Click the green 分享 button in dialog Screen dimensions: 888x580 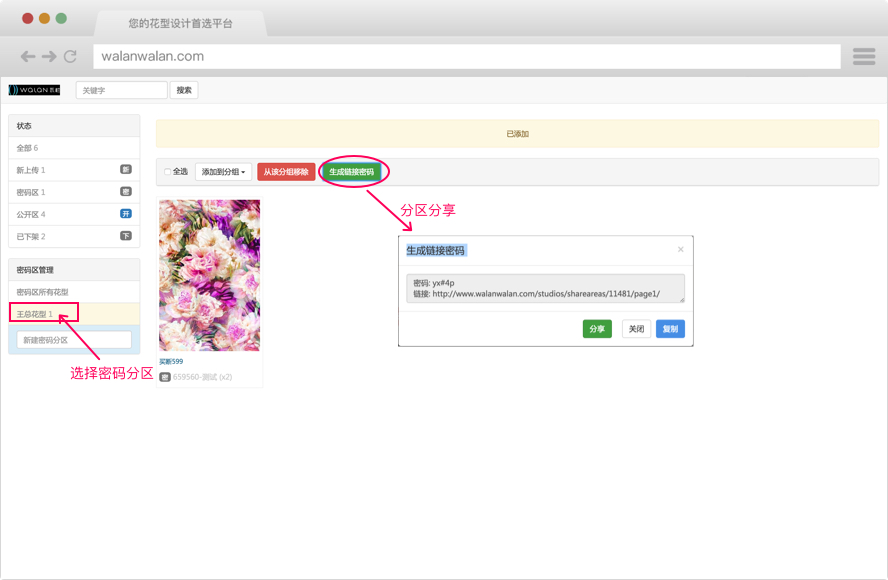pos(597,329)
